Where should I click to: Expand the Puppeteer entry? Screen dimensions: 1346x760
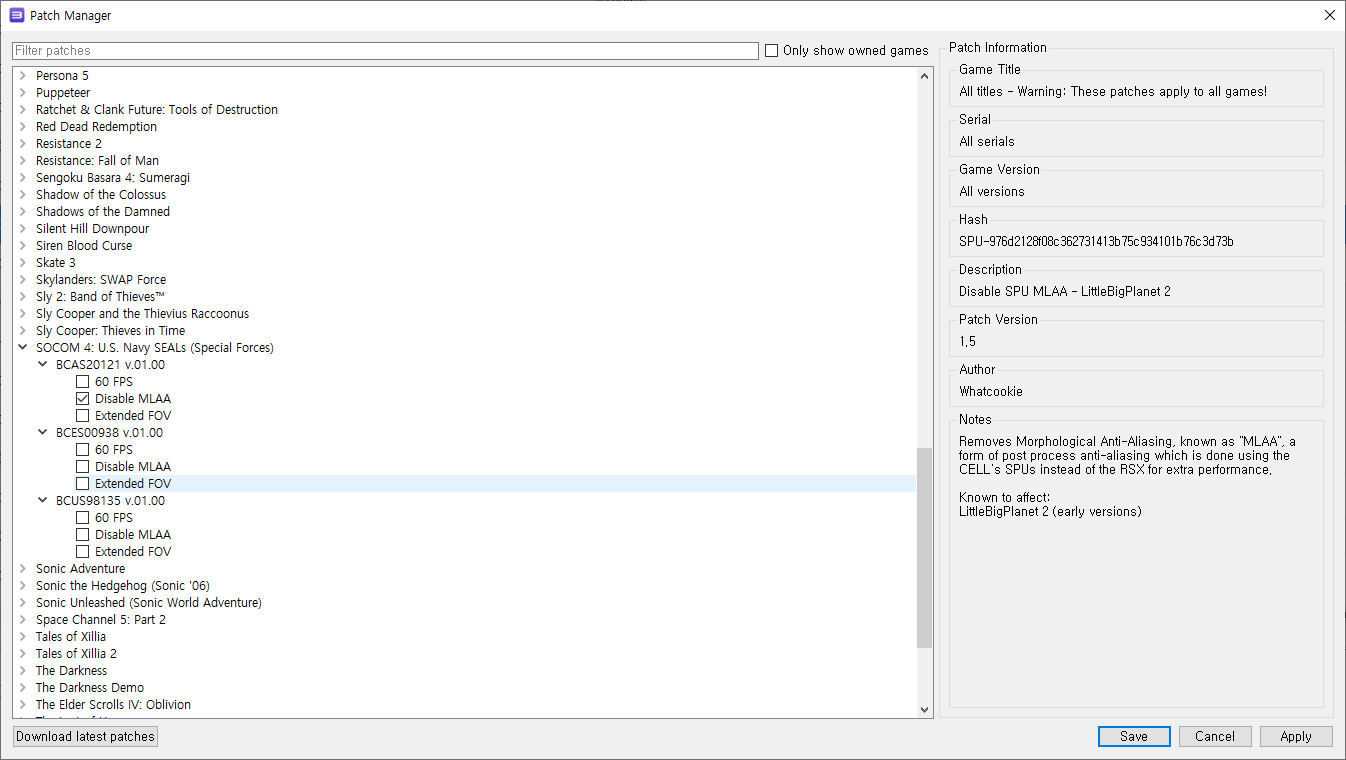pos(23,93)
